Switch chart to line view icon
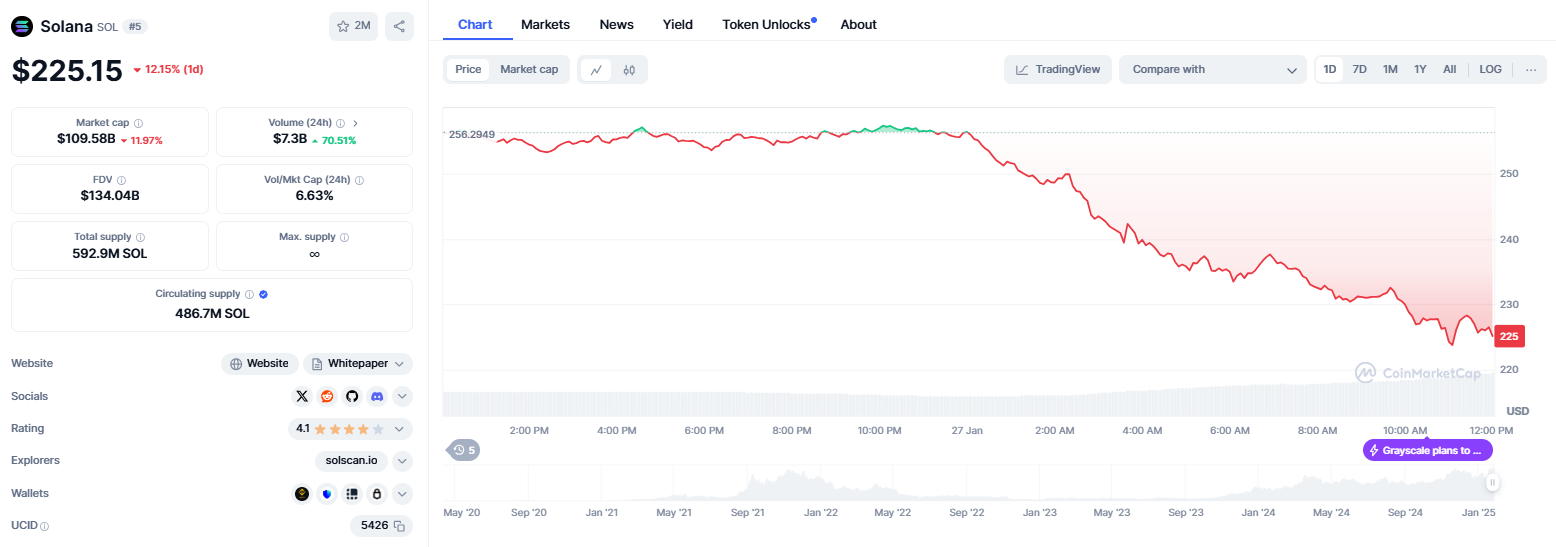Viewport: 1556px width, 547px height. click(x=596, y=70)
